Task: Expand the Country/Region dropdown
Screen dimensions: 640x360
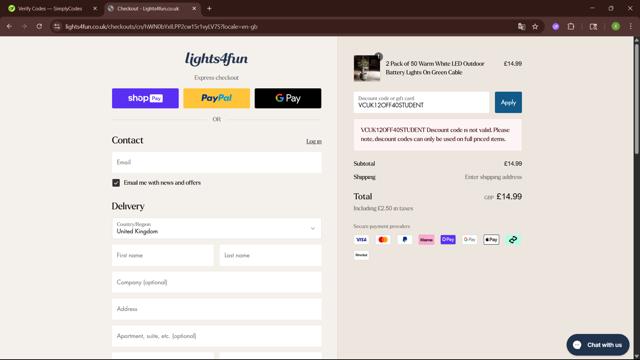Action: 216,228
